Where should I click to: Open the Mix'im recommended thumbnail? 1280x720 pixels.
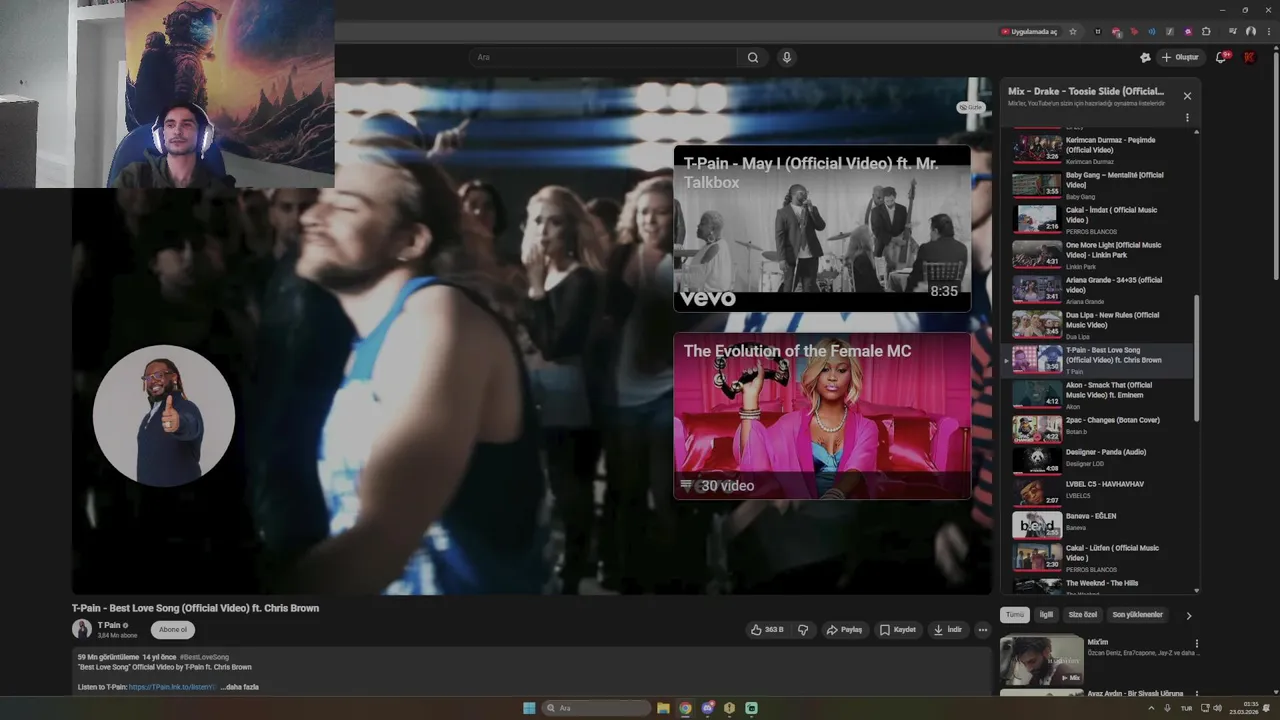point(1042,660)
